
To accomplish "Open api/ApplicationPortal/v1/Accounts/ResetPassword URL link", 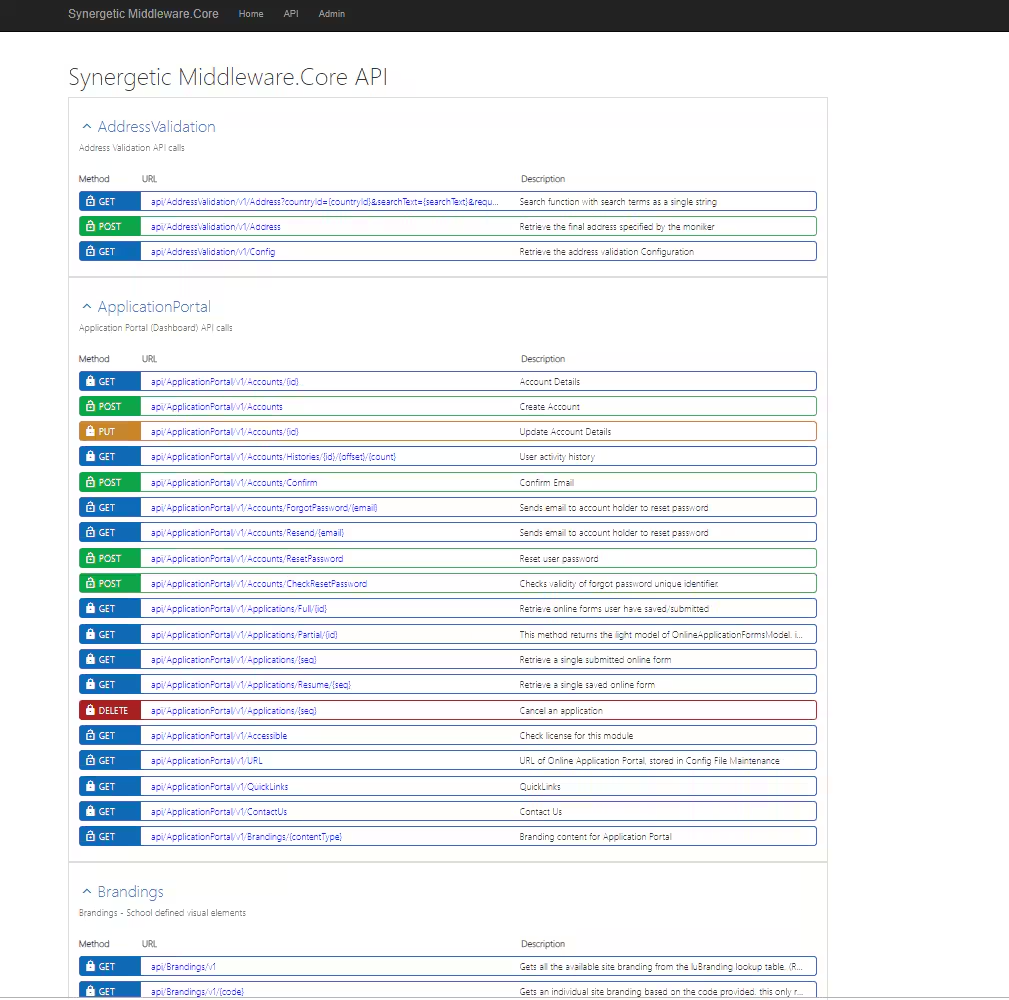I will coord(247,559).
